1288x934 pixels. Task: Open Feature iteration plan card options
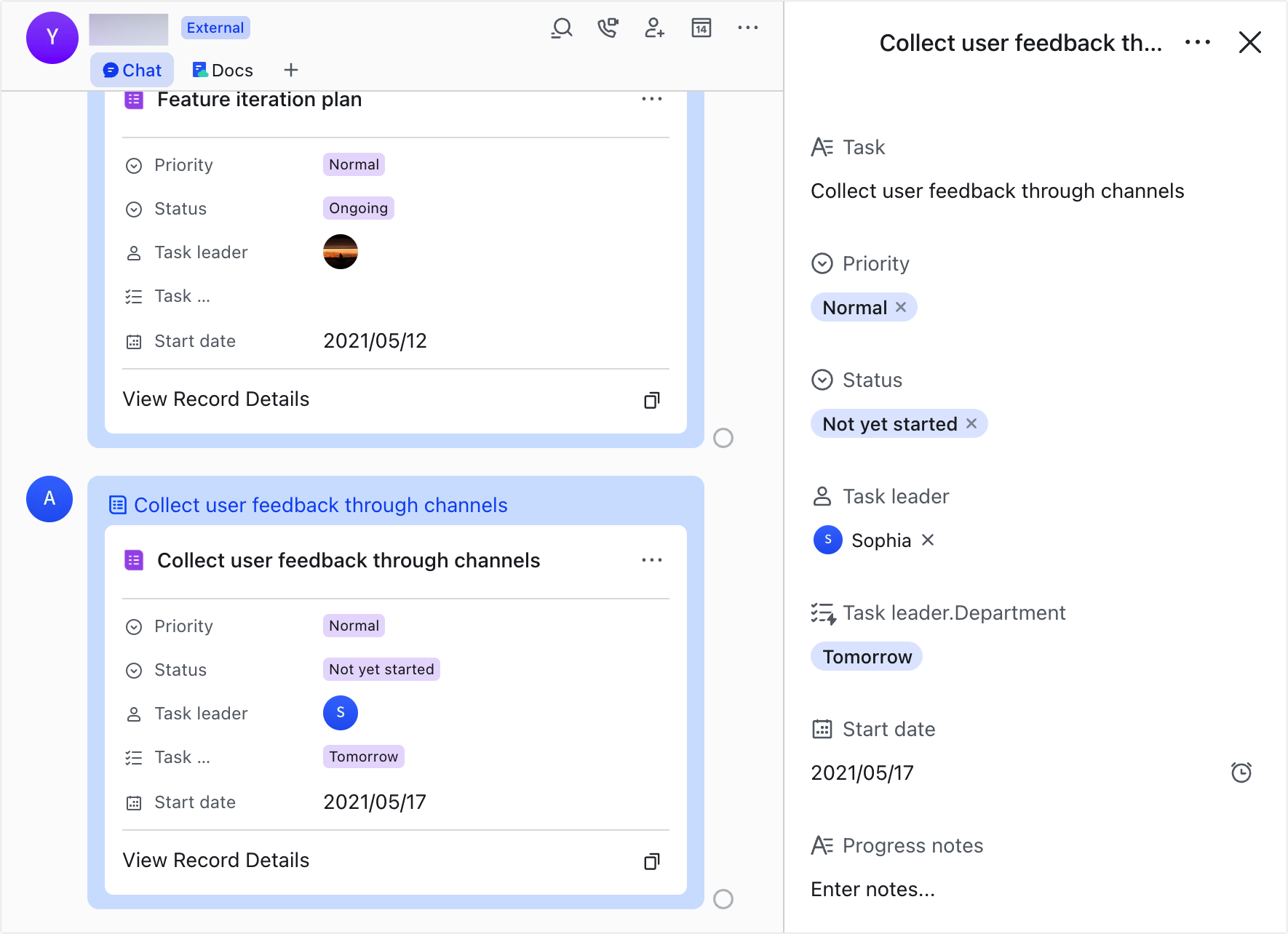[x=652, y=99]
